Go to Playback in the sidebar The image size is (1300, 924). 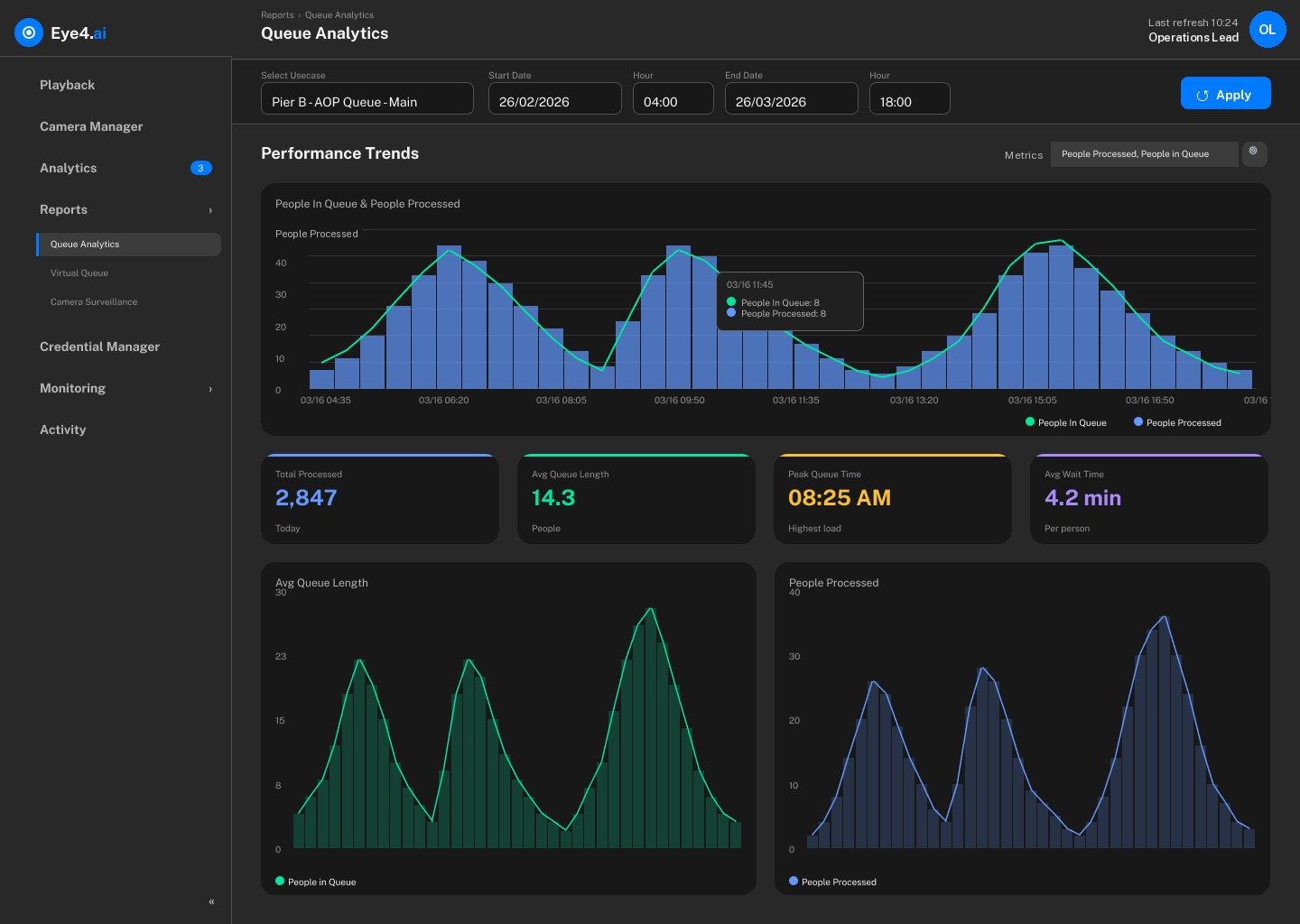pos(67,85)
